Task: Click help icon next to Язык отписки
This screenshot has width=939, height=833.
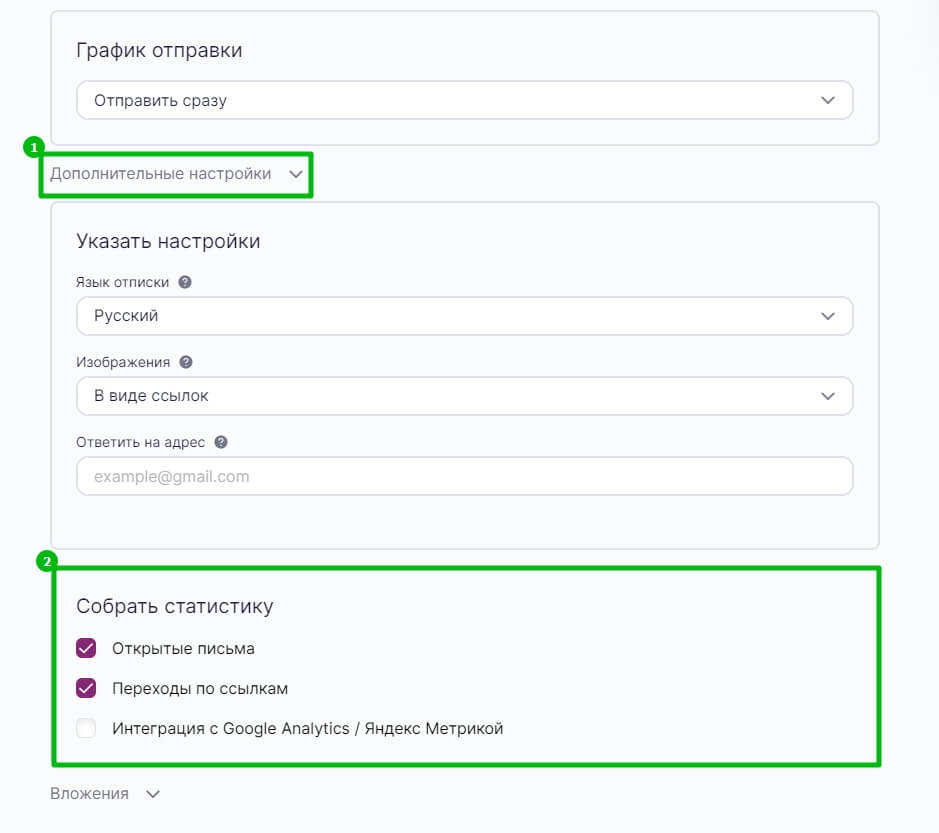Action: [185, 282]
